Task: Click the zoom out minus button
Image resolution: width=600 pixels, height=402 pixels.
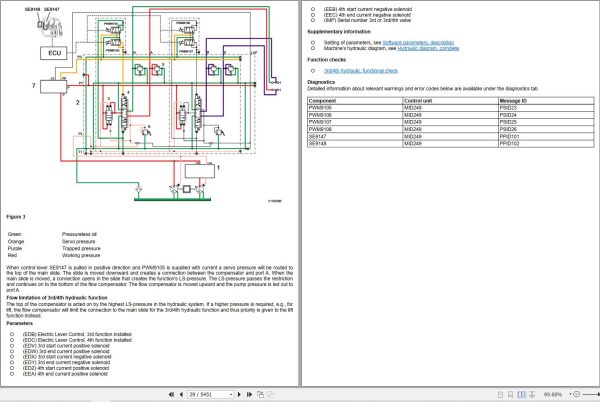Action: pos(577,394)
